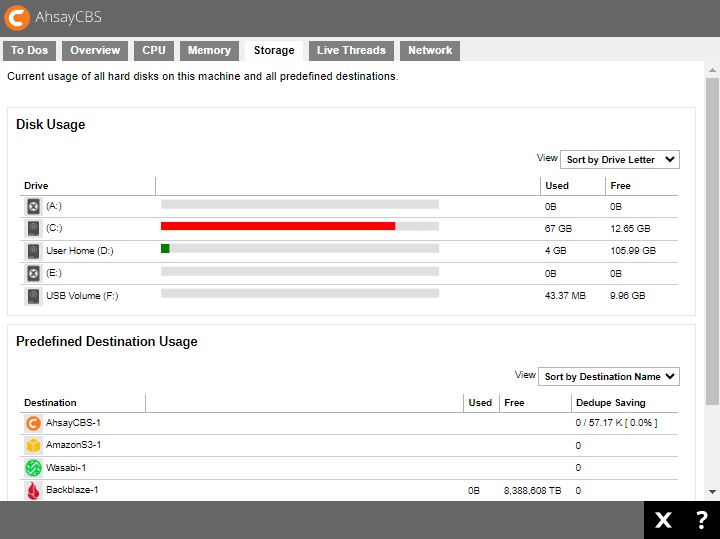Close the panel with X button
The width and height of the screenshot is (720, 539).
pyautogui.click(x=663, y=520)
